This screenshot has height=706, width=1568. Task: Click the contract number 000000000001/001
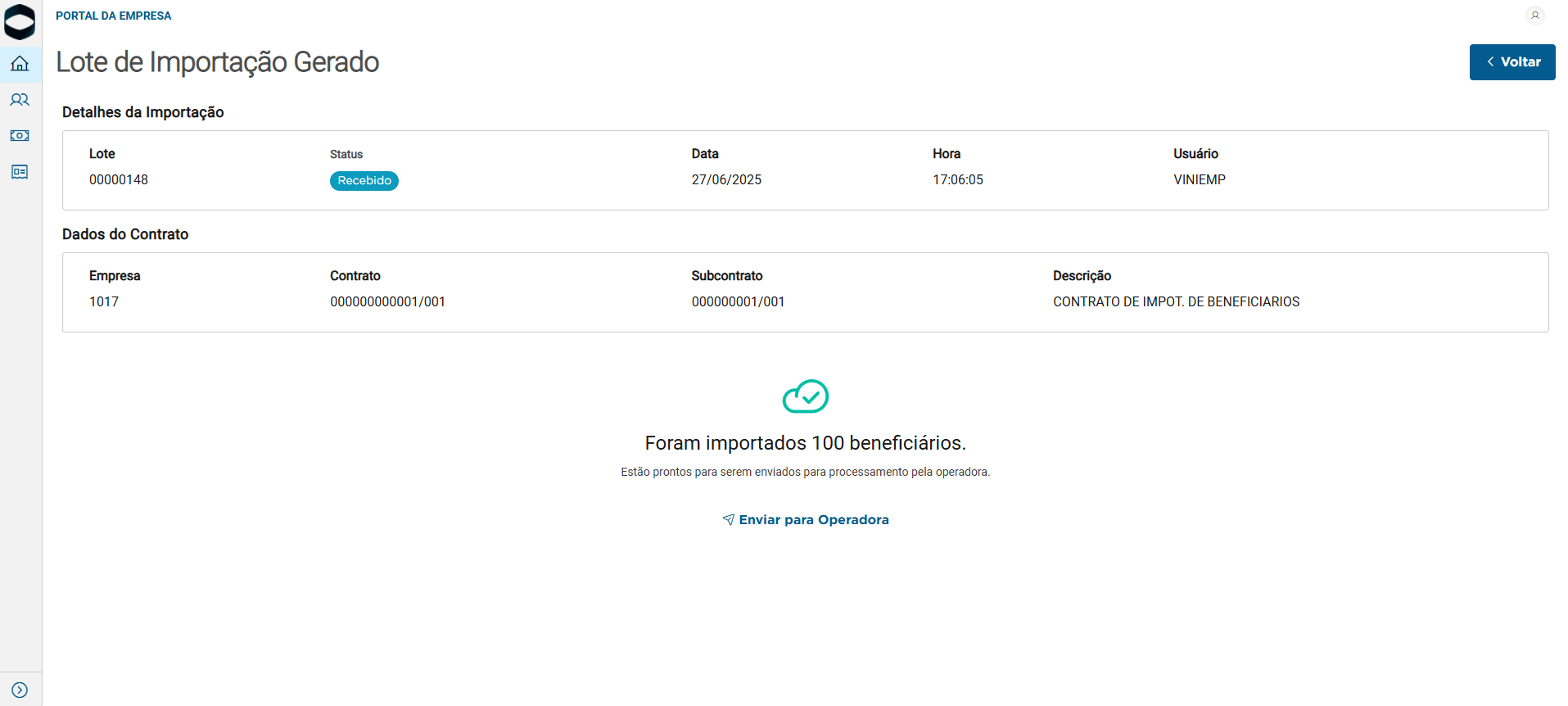click(x=387, y=302)
